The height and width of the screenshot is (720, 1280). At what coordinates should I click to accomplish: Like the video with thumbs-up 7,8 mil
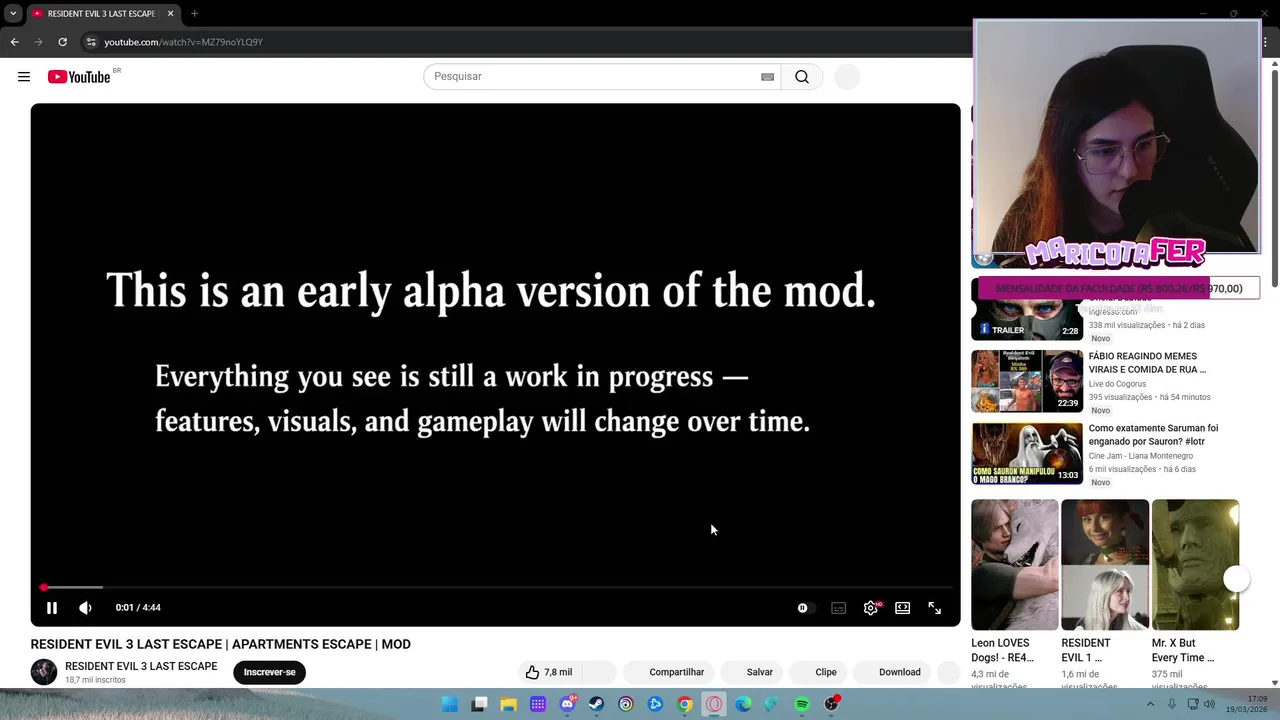[550, 672]
